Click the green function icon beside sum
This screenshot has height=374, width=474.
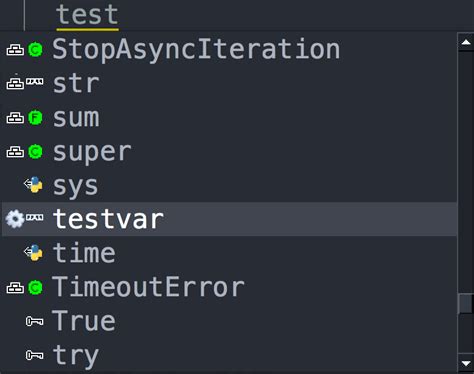(x=35, y=118)
